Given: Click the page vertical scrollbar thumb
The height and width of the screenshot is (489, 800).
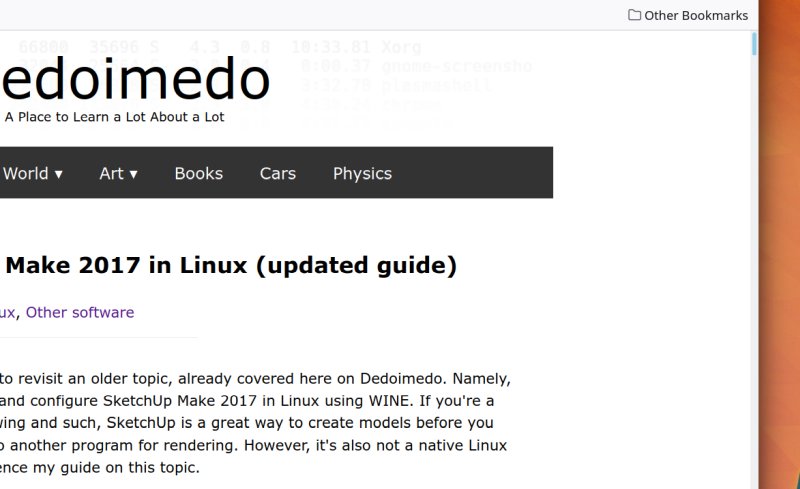Looking at the screenshot, I should 754,45.
